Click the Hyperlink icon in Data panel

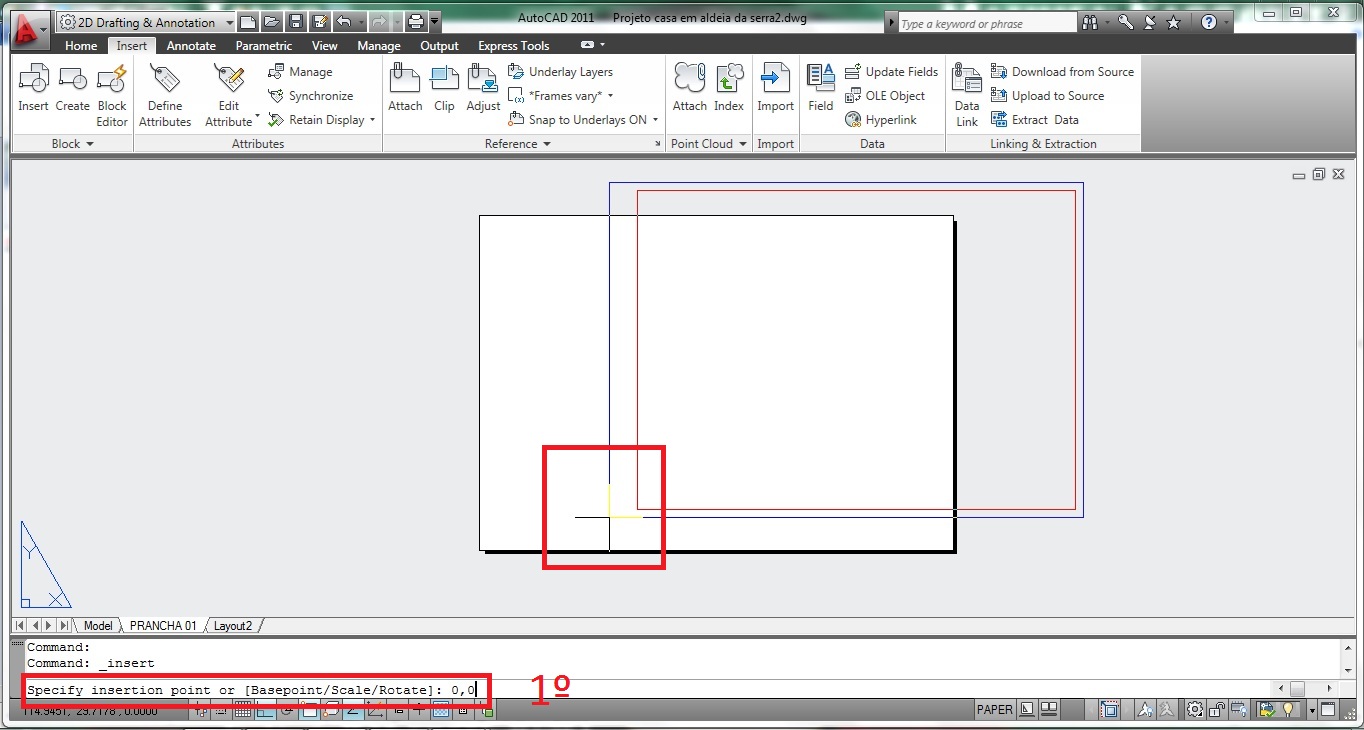point(882,119)
